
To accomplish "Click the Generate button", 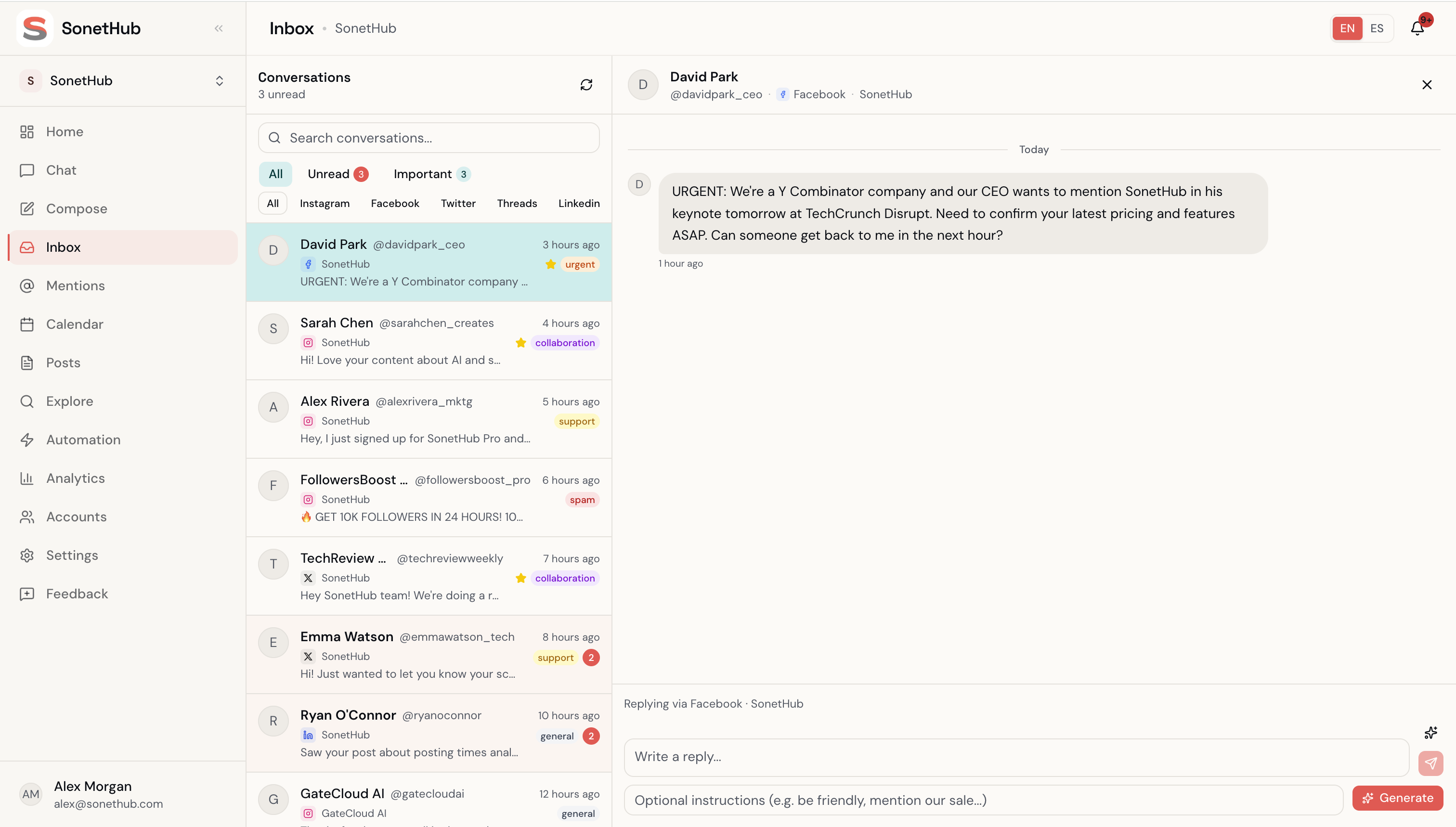I will [1397, 798].
